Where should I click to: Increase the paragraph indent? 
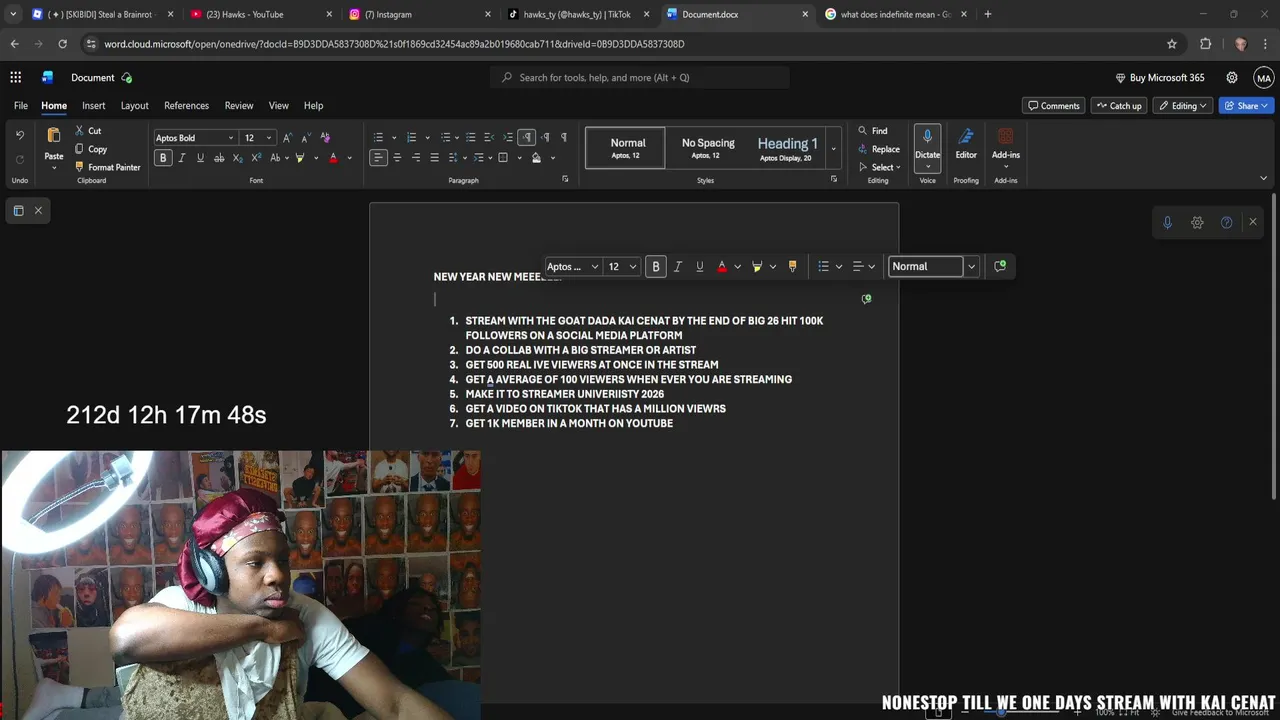click(508, 138)
